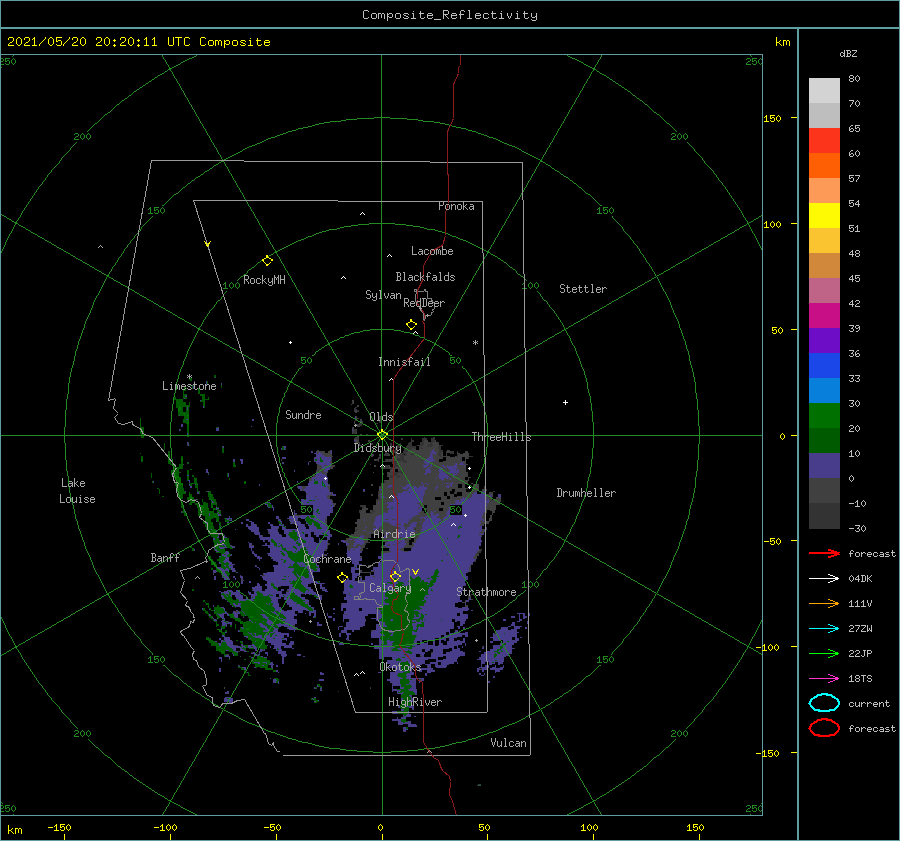The width and height of the screenshot is (900, 841).
Task: Click the dBZ legend heading
Action: (848, 53)
